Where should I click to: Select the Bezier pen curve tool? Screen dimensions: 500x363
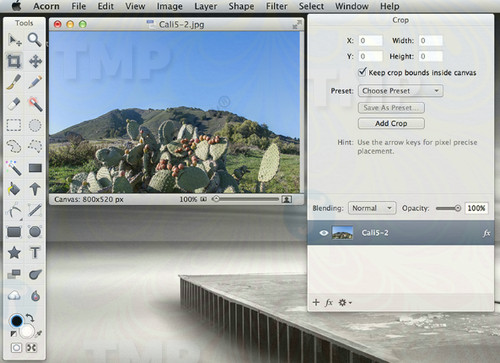(x=14, y=211)
